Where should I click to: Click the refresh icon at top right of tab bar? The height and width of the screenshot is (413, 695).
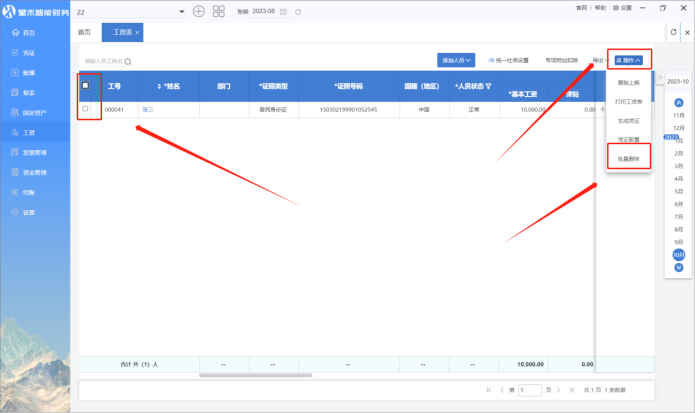674,32
